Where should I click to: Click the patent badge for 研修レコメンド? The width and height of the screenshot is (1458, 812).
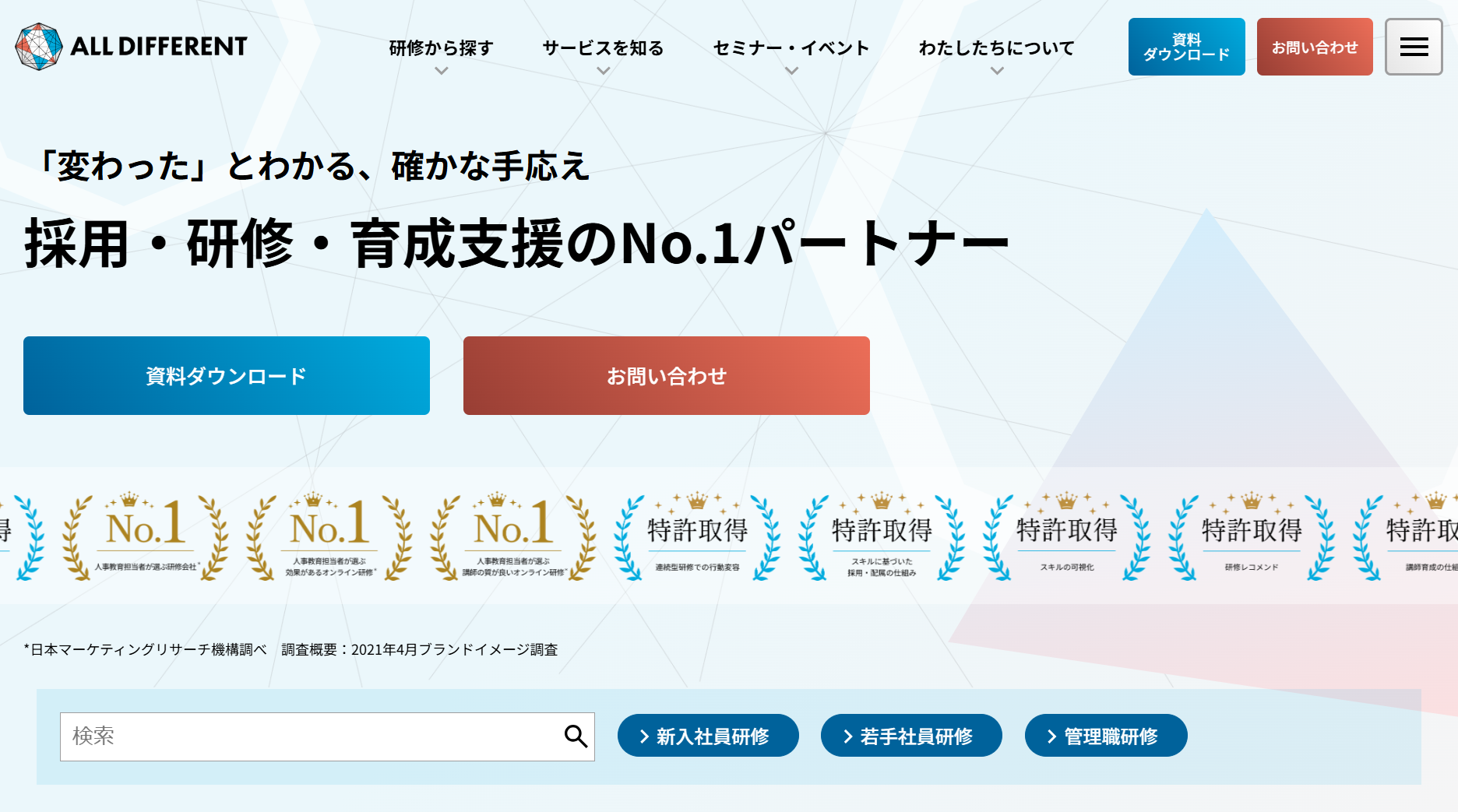coord(1251,537)
